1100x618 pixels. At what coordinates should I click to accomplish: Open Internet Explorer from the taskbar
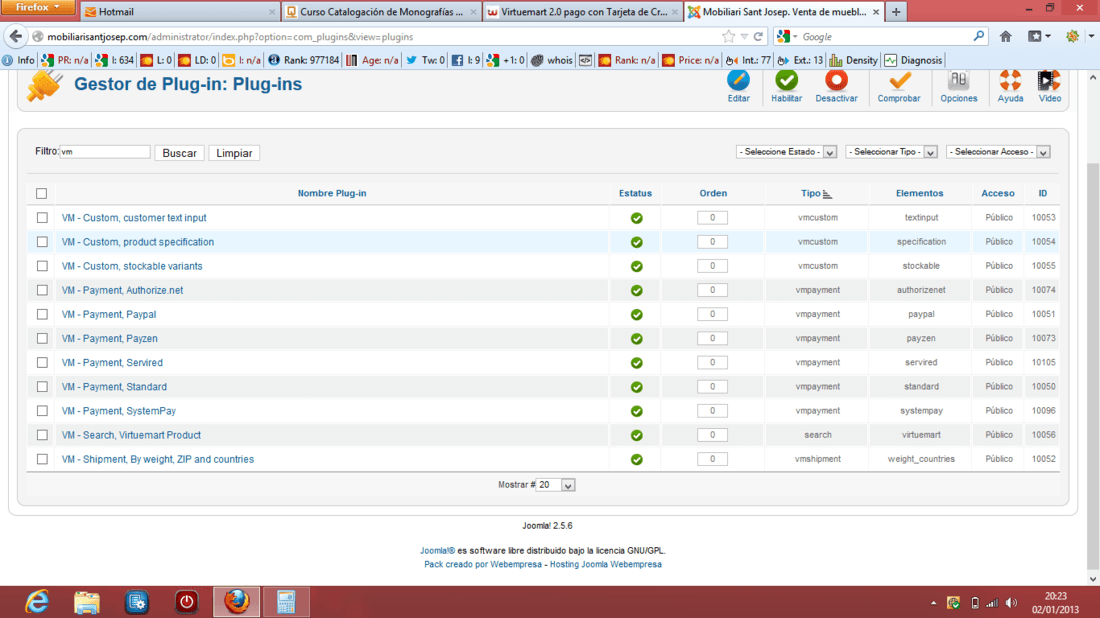tap(37, 602)
